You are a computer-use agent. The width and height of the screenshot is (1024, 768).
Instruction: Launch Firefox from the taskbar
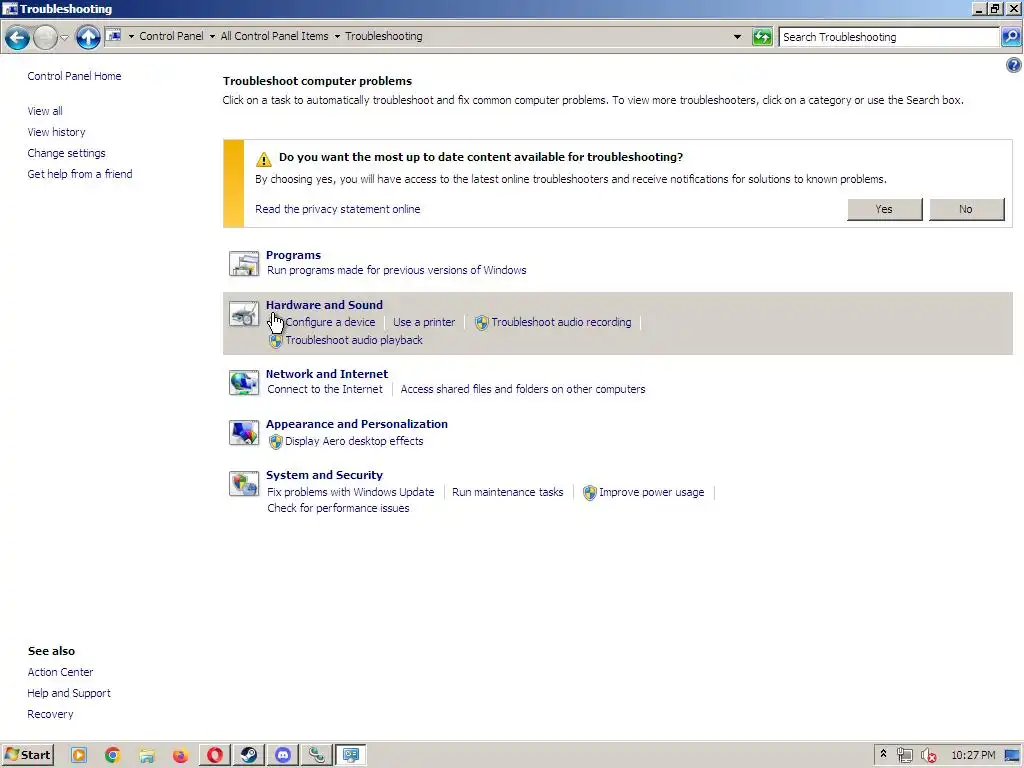(x=180, y=756)
